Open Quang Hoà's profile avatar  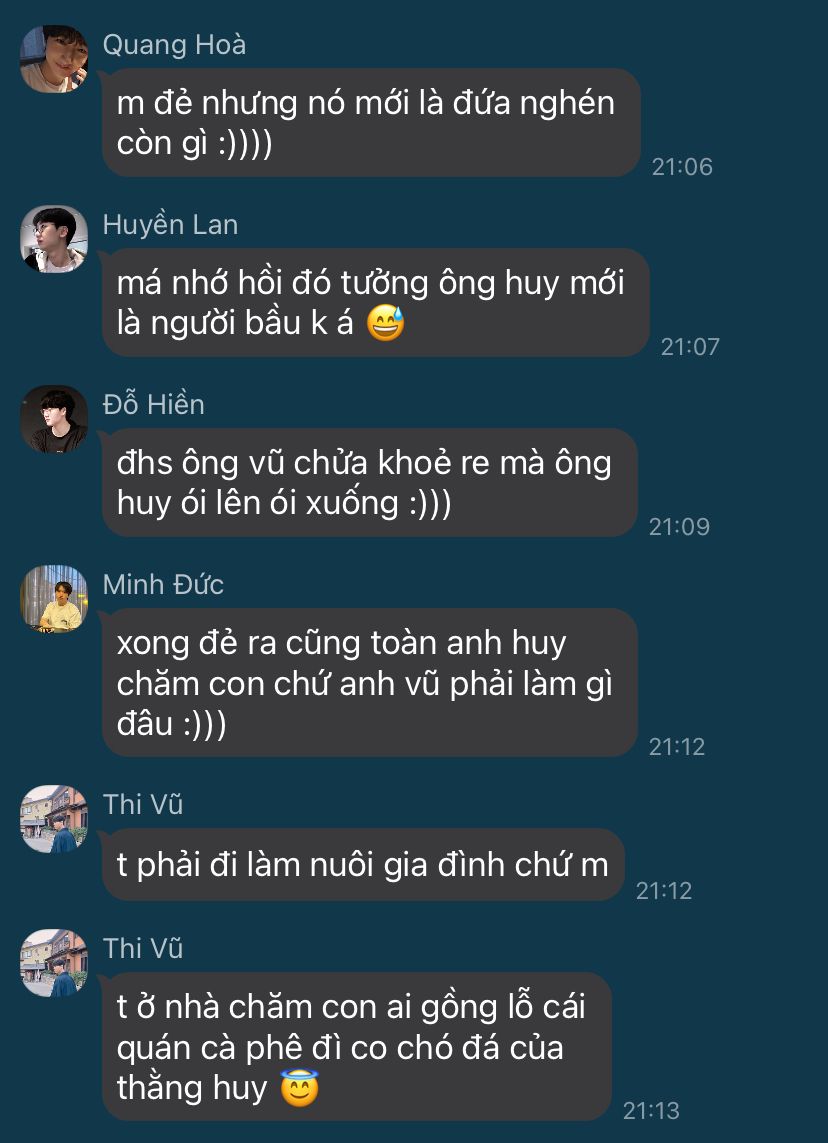click(x=54, y=59)
